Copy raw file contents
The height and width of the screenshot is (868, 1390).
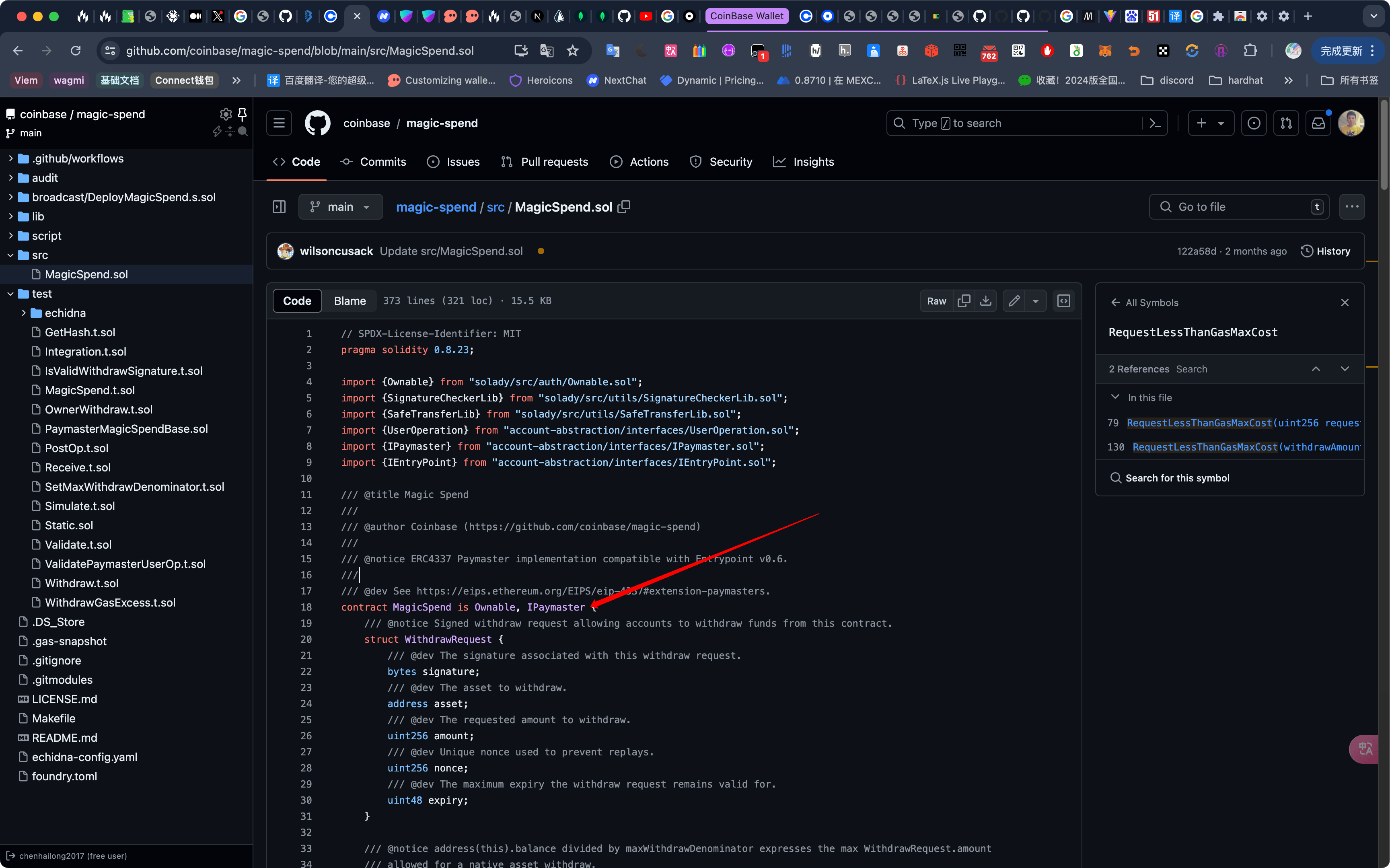pos(964,301)
